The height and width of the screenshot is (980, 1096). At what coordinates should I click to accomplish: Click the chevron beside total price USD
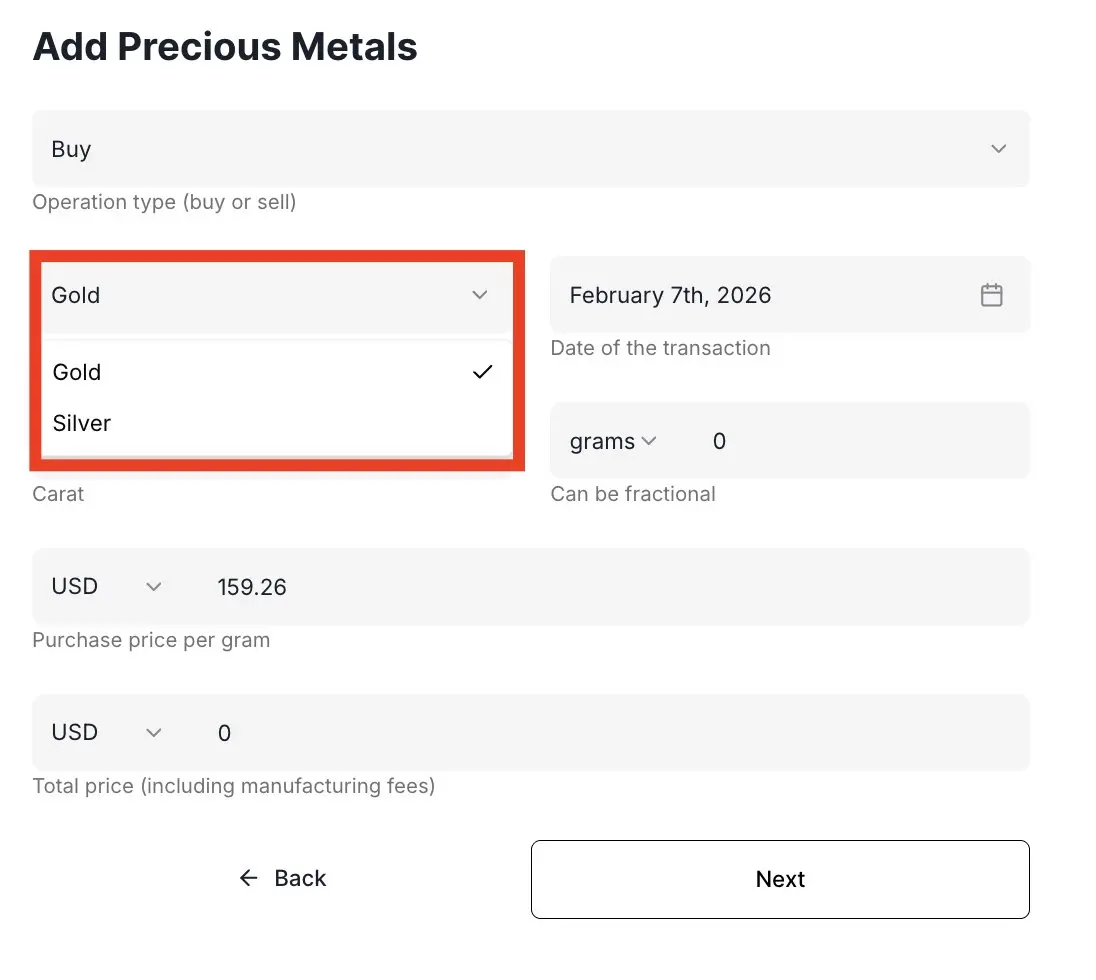click(x=153, y=733)
